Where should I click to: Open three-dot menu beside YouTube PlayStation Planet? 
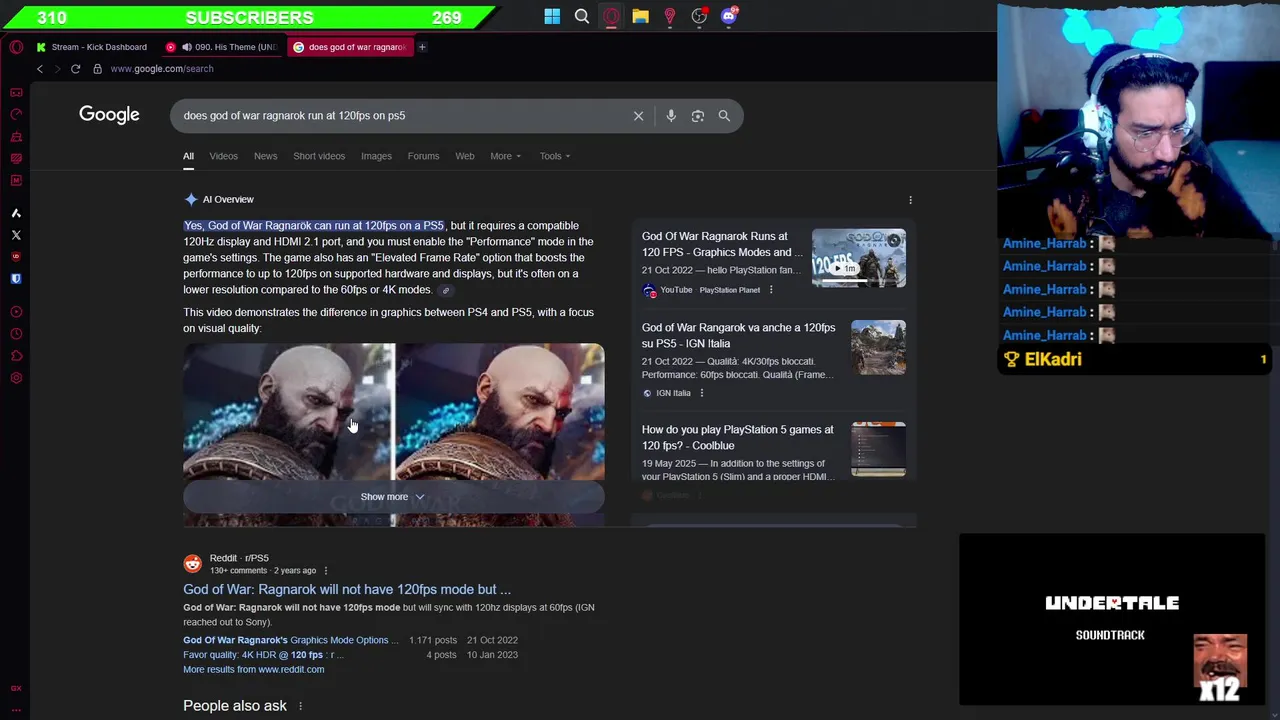pos(771,290)
